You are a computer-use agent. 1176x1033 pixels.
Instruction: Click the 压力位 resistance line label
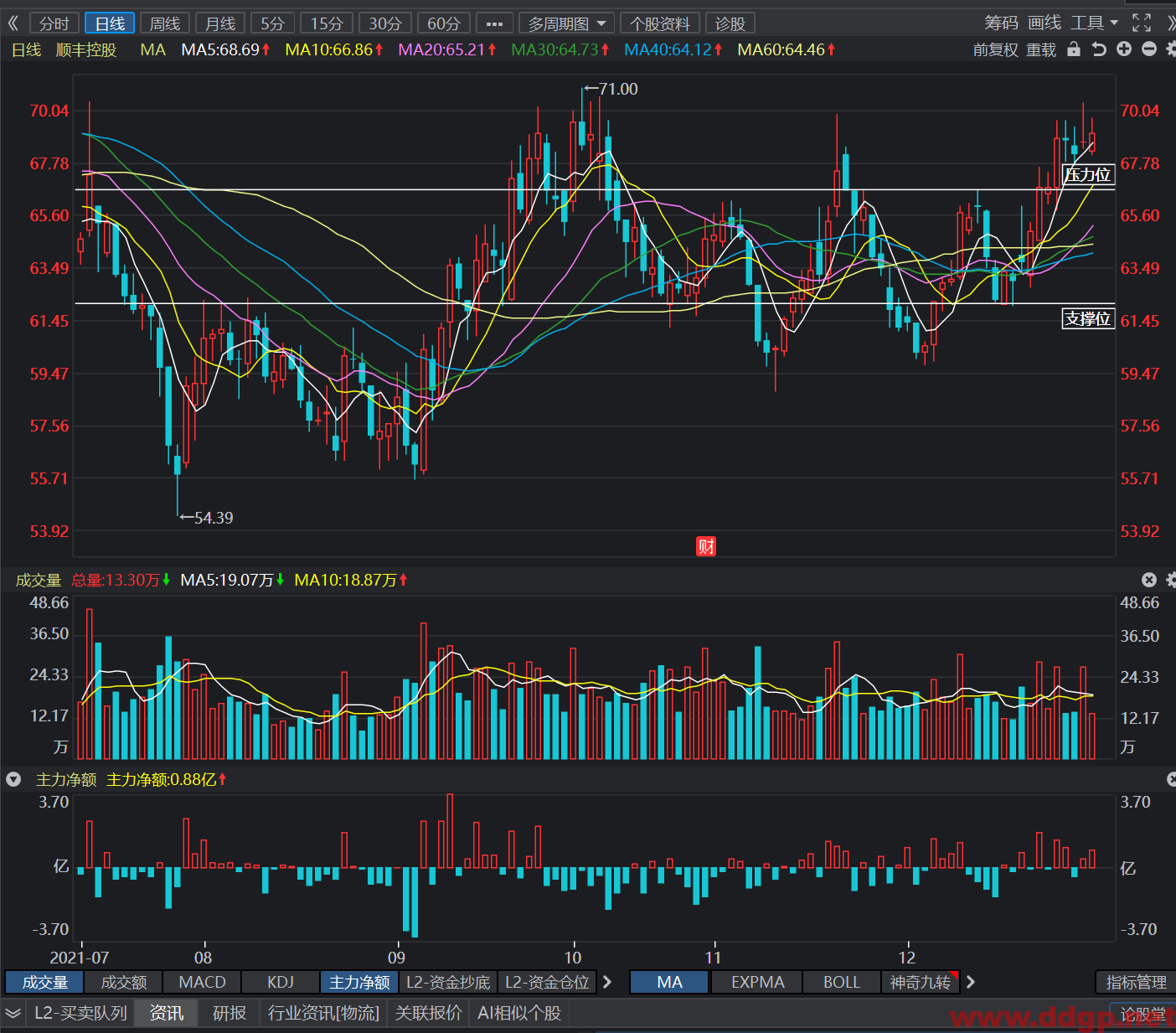[1088, 174]
